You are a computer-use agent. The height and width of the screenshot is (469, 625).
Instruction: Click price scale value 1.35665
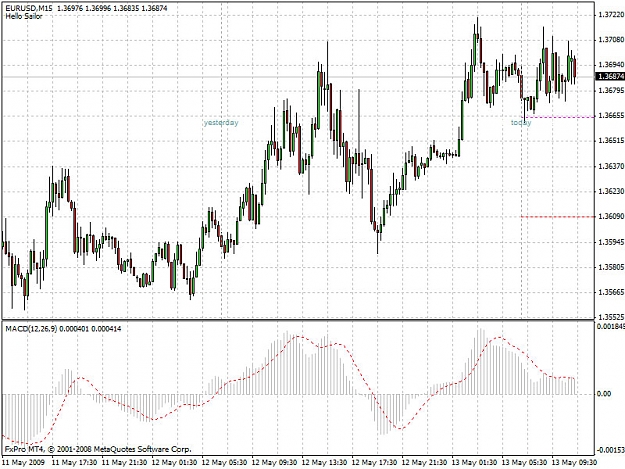point(611,292)
